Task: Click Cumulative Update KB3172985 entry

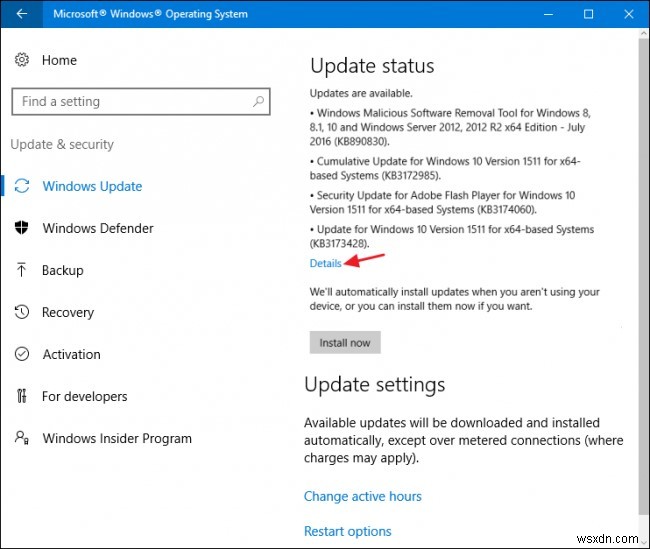Action: (445, 168)
